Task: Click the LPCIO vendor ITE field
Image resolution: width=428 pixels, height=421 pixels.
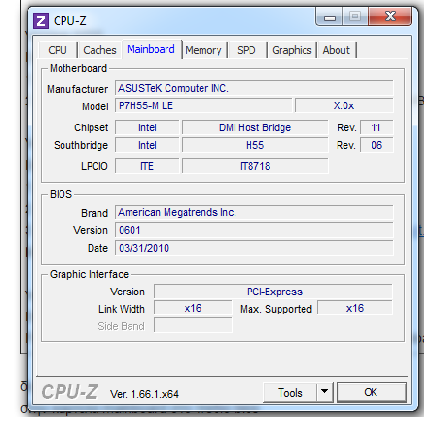Action: tap(147, 166)
